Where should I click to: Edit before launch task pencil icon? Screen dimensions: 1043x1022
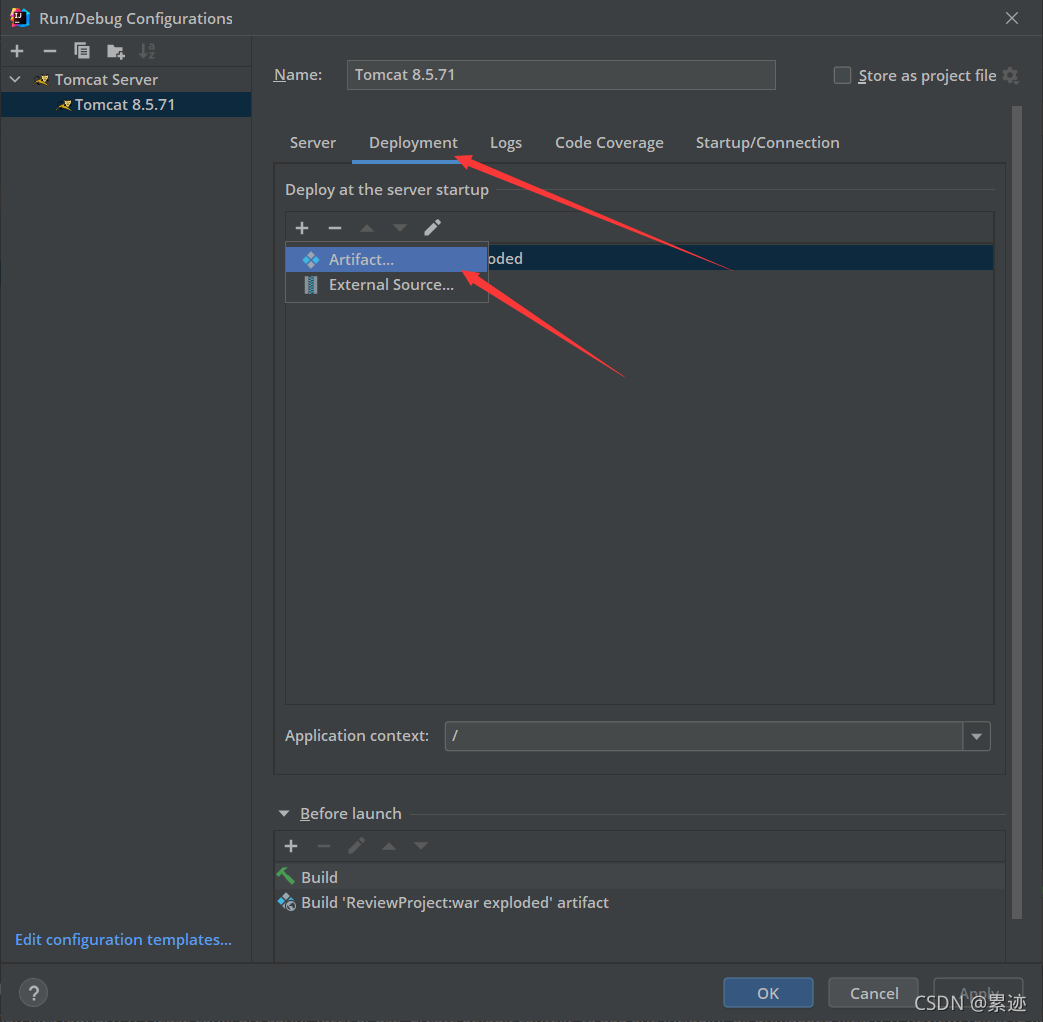tap(357, 846)
